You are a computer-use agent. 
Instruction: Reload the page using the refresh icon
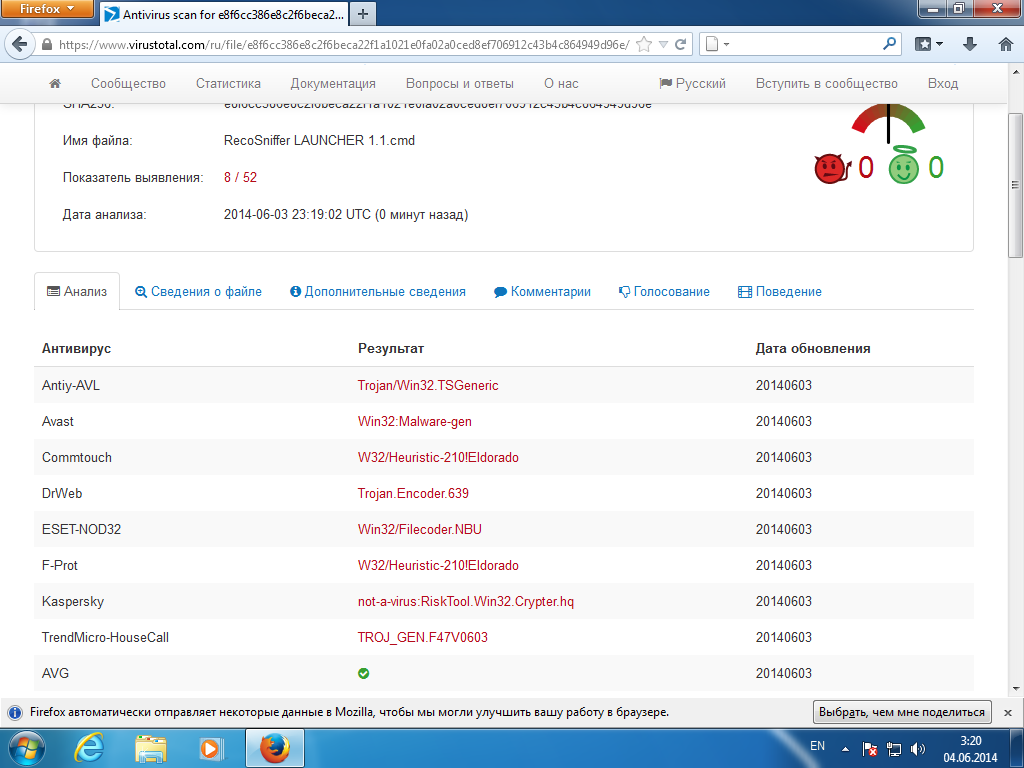(x=680, y=44)
